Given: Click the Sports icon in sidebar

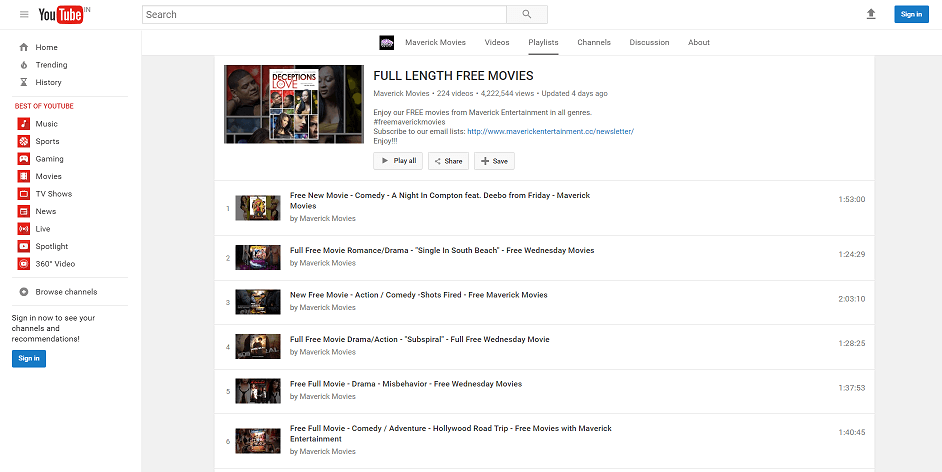Looking at the screenshot, I should pos(23,141).
